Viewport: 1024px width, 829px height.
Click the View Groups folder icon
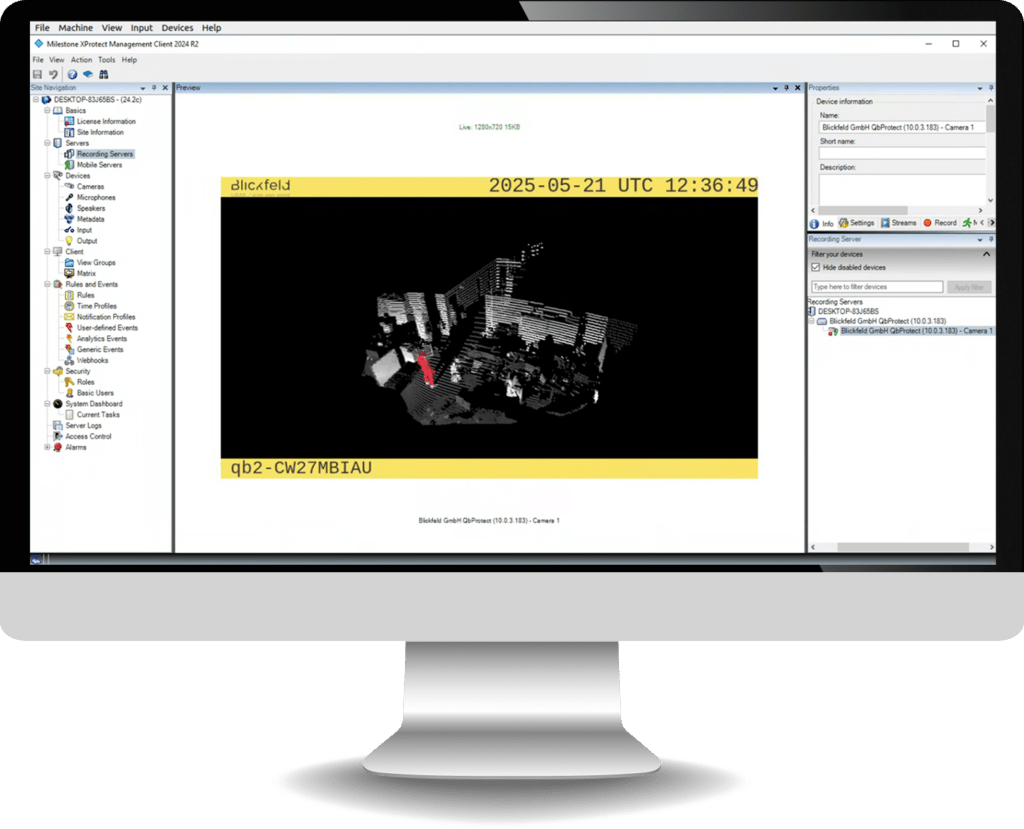click(x=69, y=263)
